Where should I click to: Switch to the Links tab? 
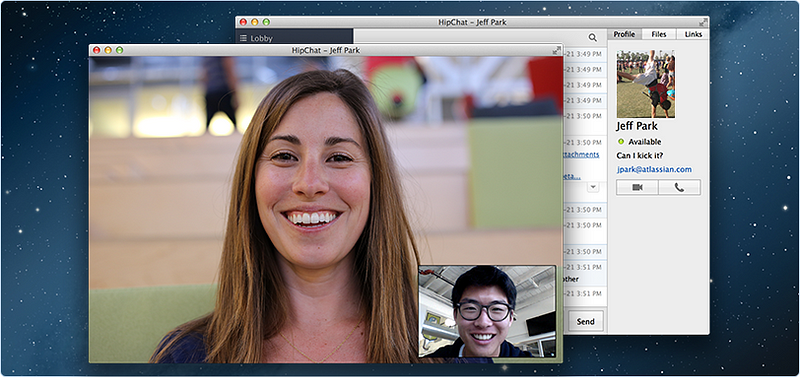click(x=693, y=34)
